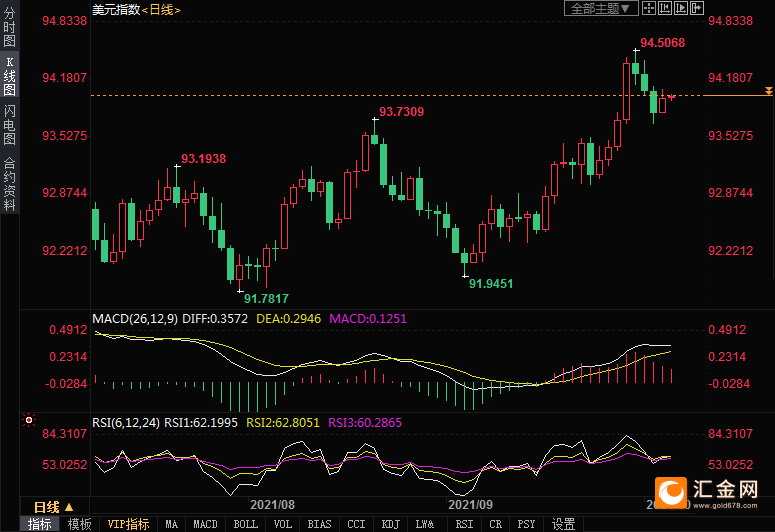The image size is (775, 532).
Task: Select the KDJ indicator
Action: pos(390,524)
